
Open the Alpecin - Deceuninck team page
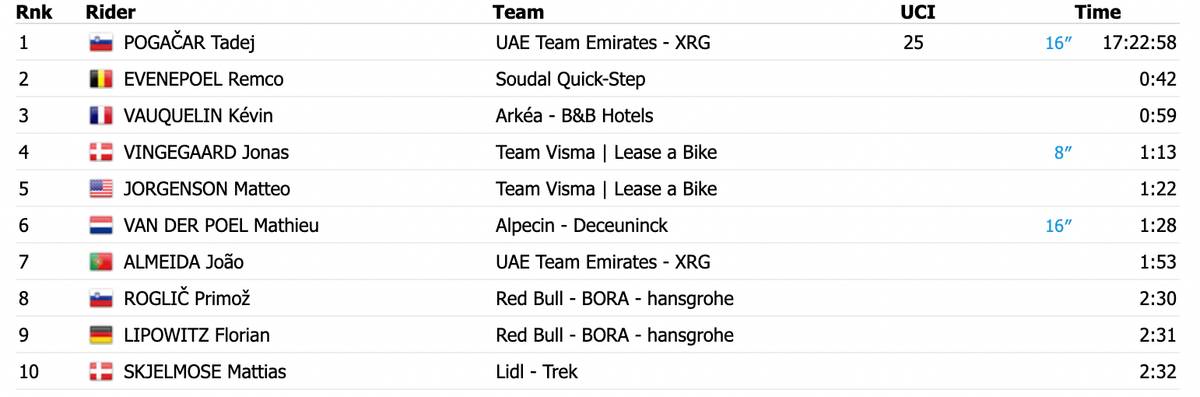582,226
